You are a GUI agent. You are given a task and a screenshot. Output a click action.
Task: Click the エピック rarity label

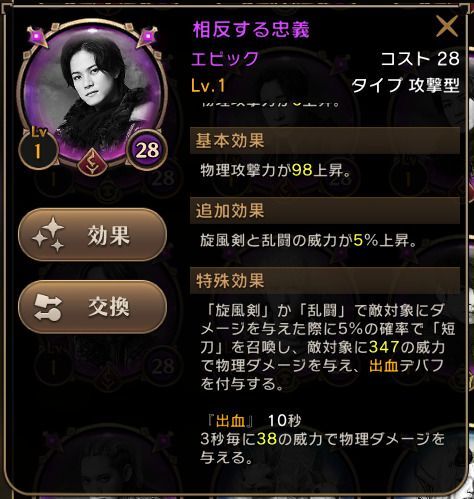pos(225,58)
